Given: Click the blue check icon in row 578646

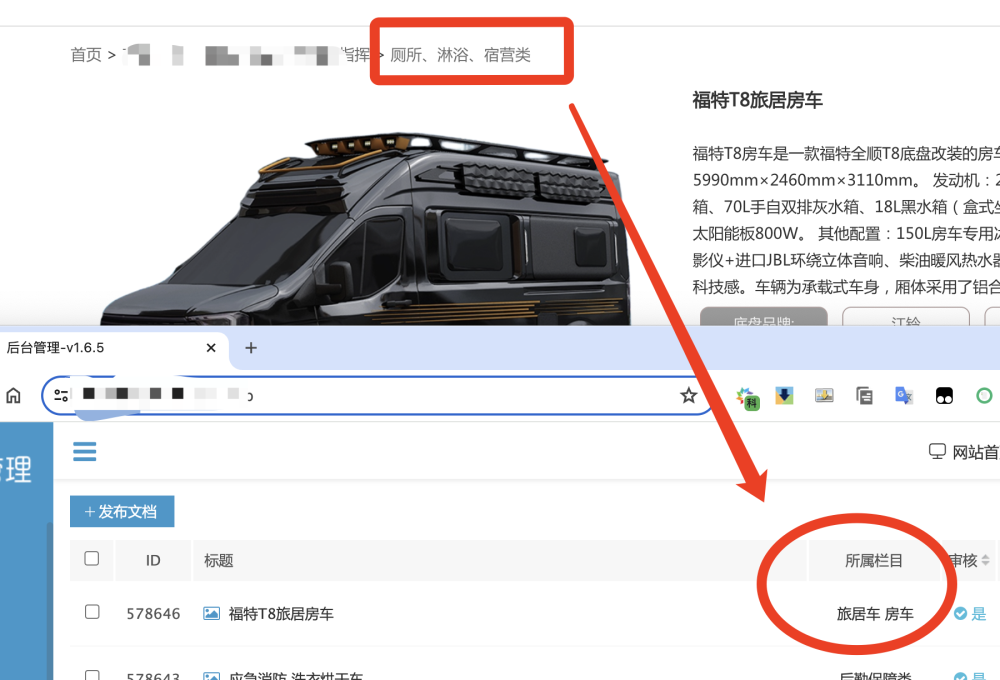Looking at the screenshot, I should pos(960,614).
